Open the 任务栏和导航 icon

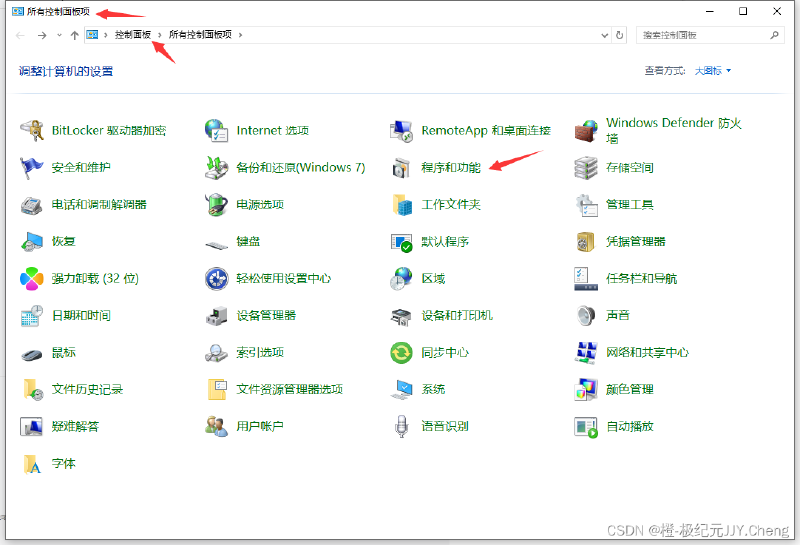click(x=586, y=279)
